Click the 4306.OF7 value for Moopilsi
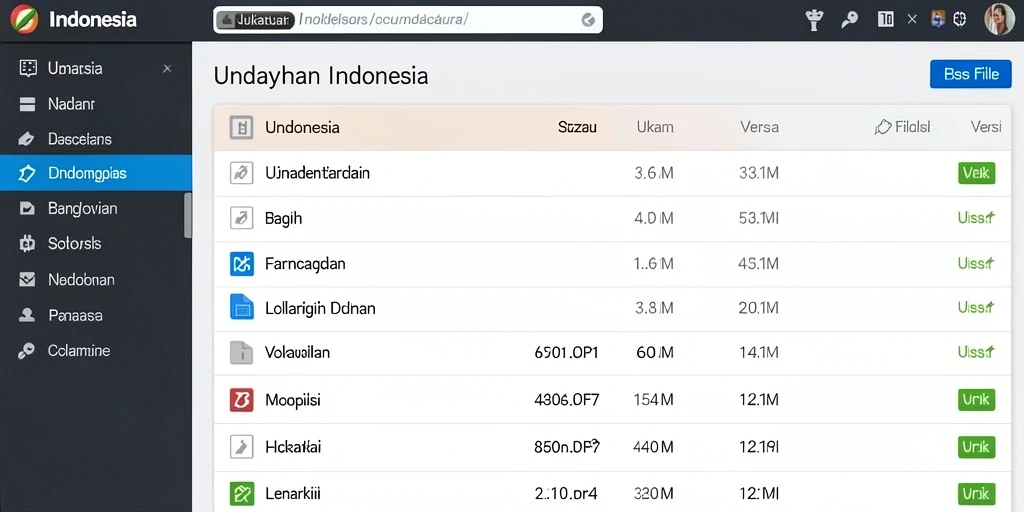This screenshot has width=1024, height=512. coord(566,400)
